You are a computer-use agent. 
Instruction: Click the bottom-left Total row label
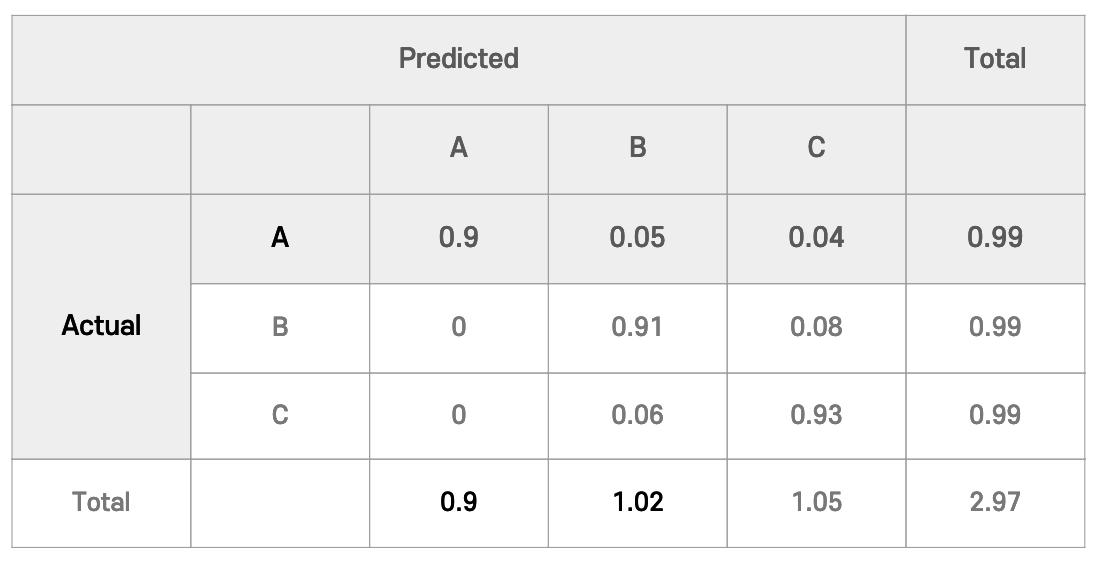coord(101,503)
